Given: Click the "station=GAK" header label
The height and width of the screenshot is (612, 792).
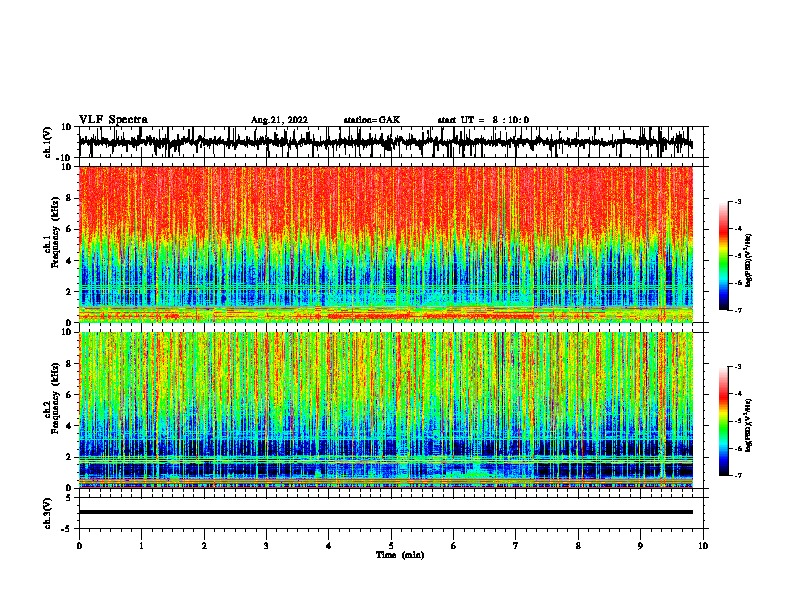Looking at the screenshot, I should pos(372,120).
